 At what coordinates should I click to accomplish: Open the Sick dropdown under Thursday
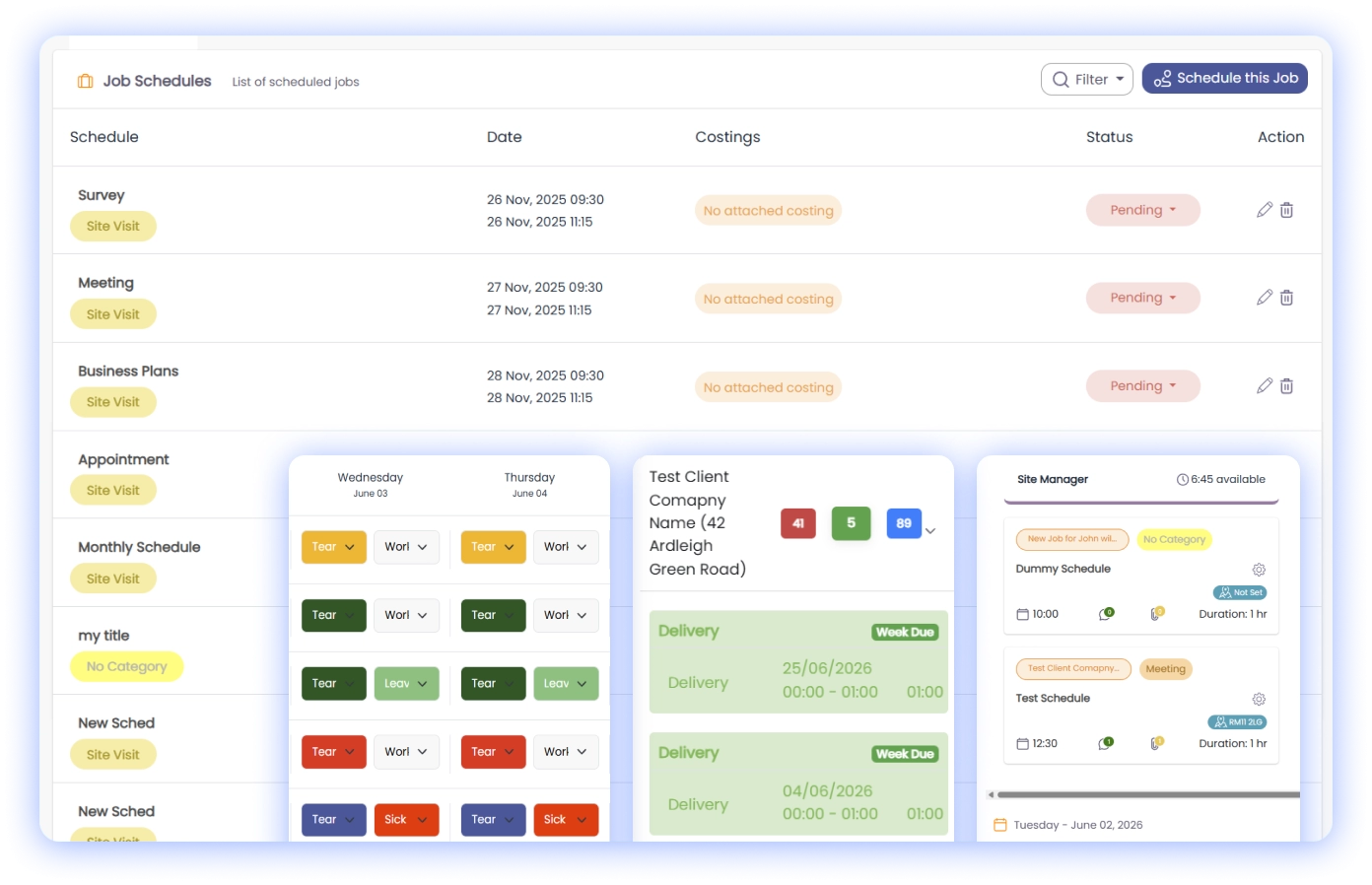pyautogui.click(x=566, y=820)
